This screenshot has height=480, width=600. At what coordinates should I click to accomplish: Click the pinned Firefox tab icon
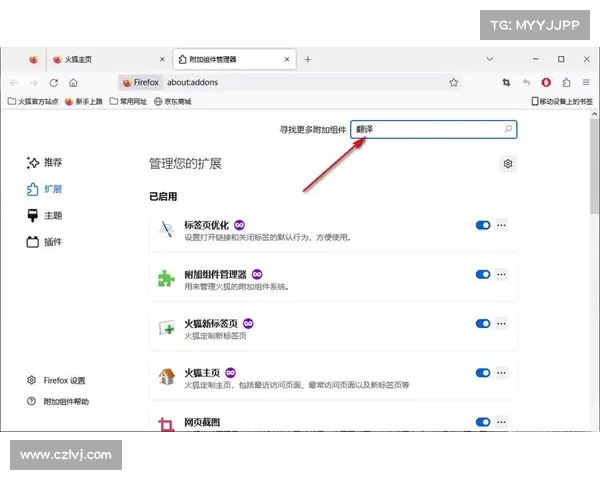coord(34,59)
